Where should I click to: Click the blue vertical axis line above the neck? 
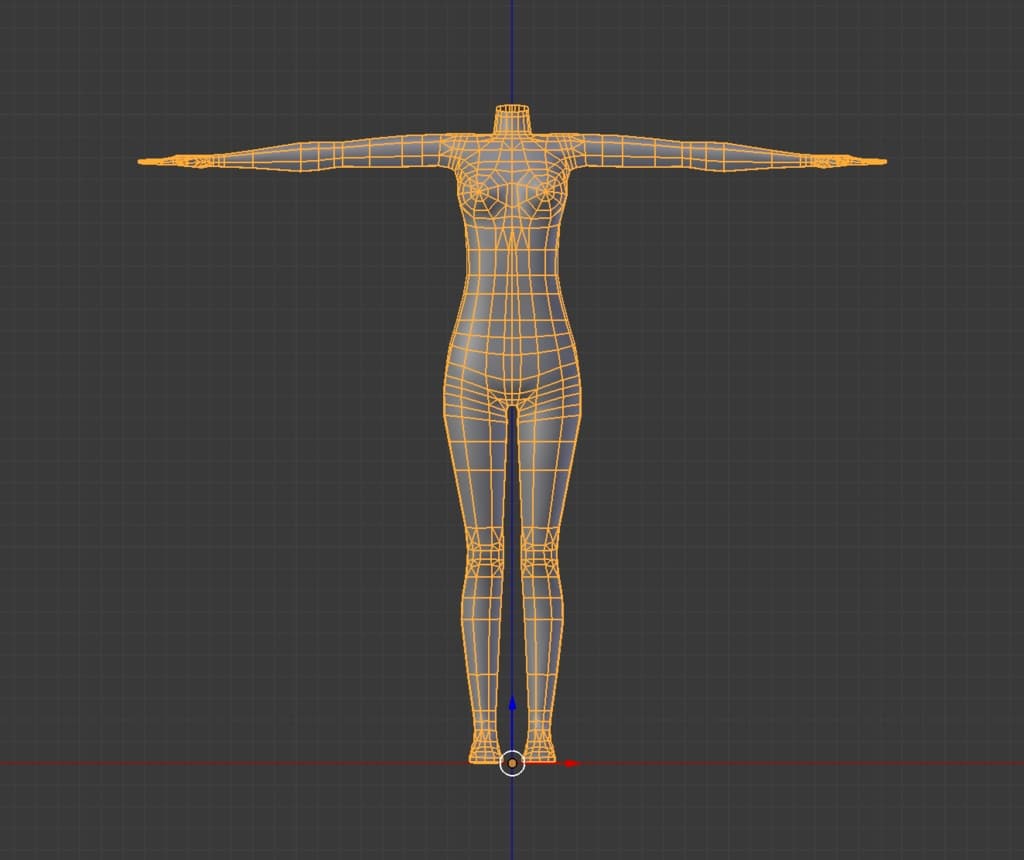click(512, 50)
